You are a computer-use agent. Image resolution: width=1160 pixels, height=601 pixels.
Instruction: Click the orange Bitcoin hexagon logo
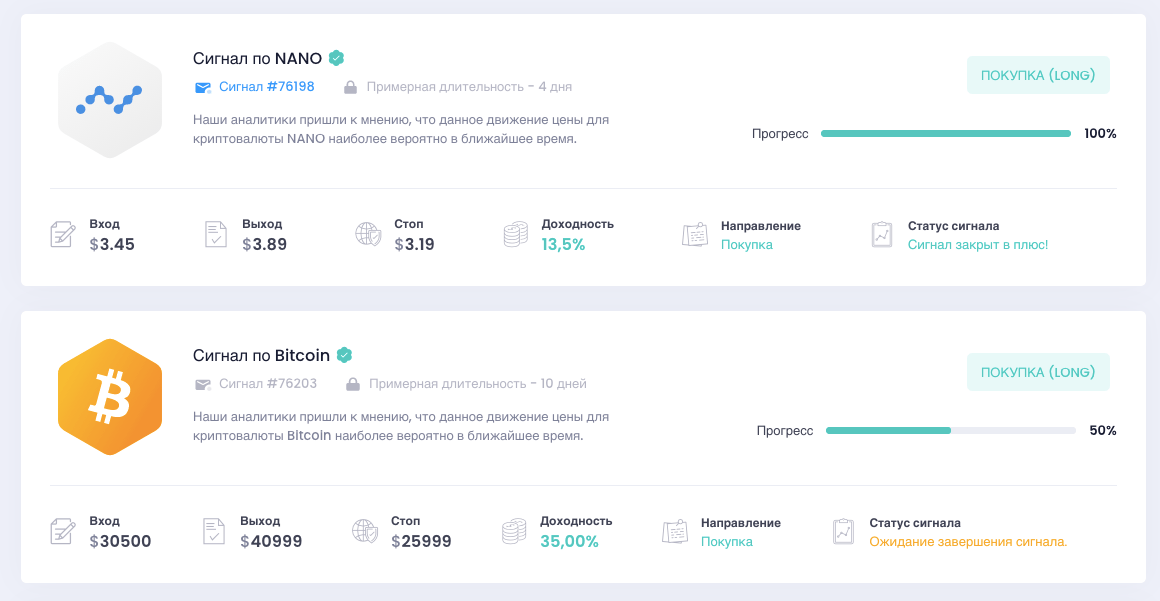110,396
